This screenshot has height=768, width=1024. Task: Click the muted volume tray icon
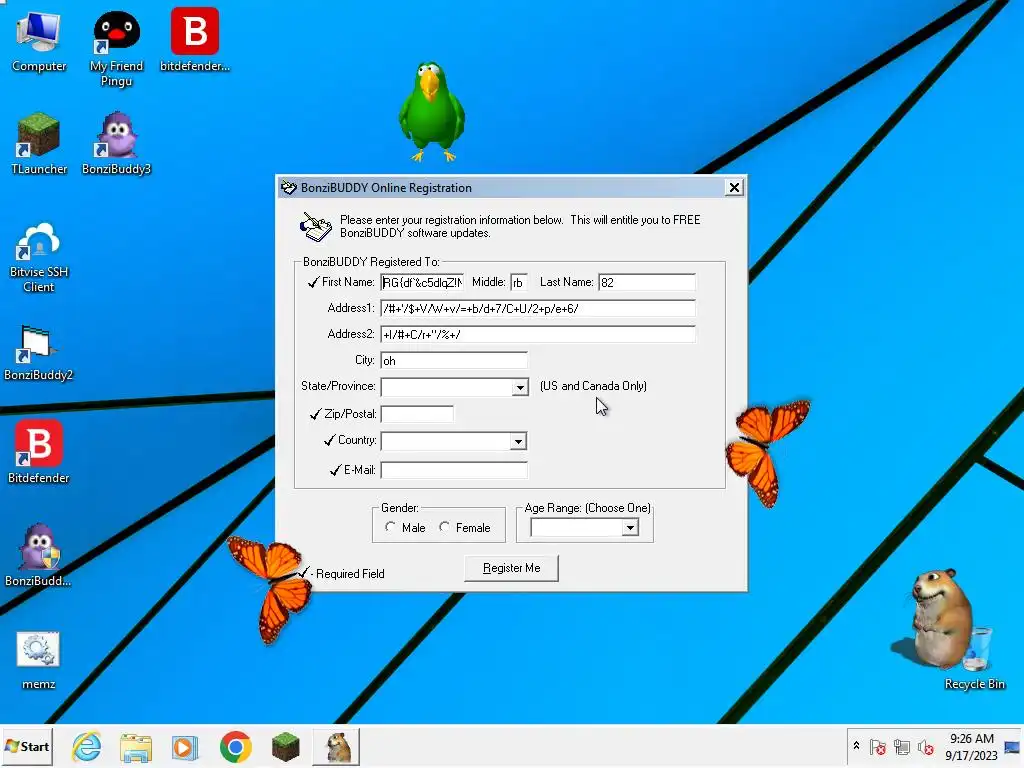click(925, 746)
